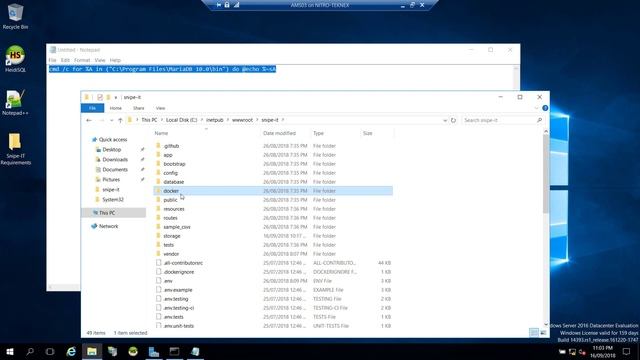Select Desktop in navigation pane
This screenshot has height=360, width=640.
coord(111,149)
